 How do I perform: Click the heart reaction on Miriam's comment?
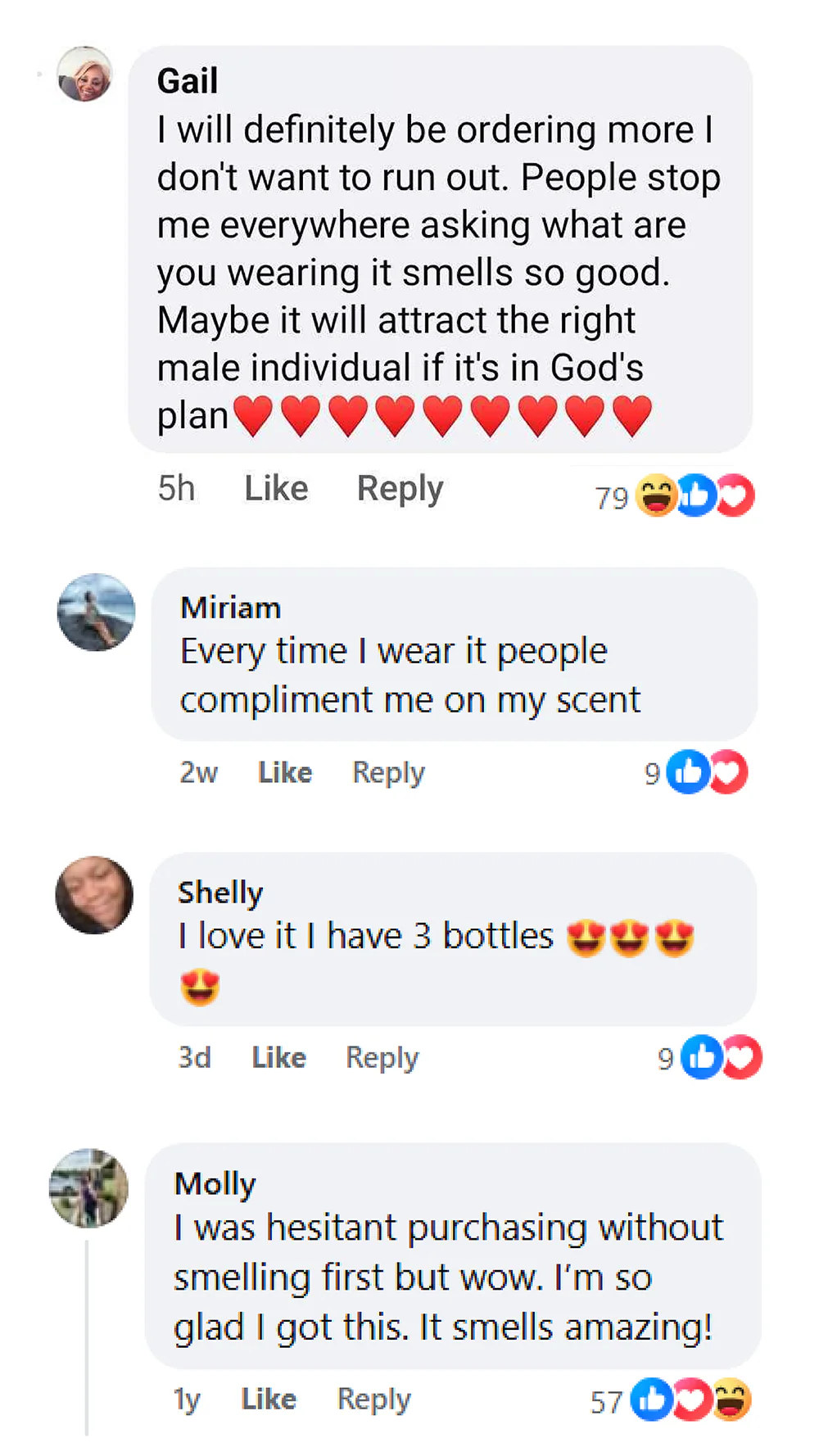pyautogui.click(x=729, y=772)
